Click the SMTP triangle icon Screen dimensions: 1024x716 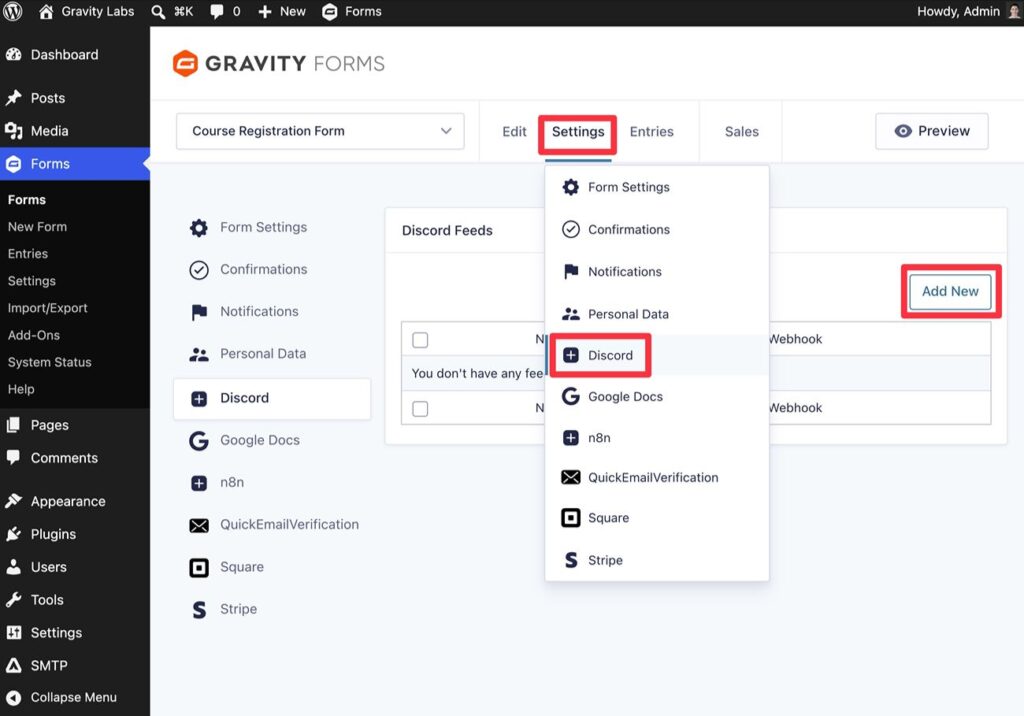[14, 665]
